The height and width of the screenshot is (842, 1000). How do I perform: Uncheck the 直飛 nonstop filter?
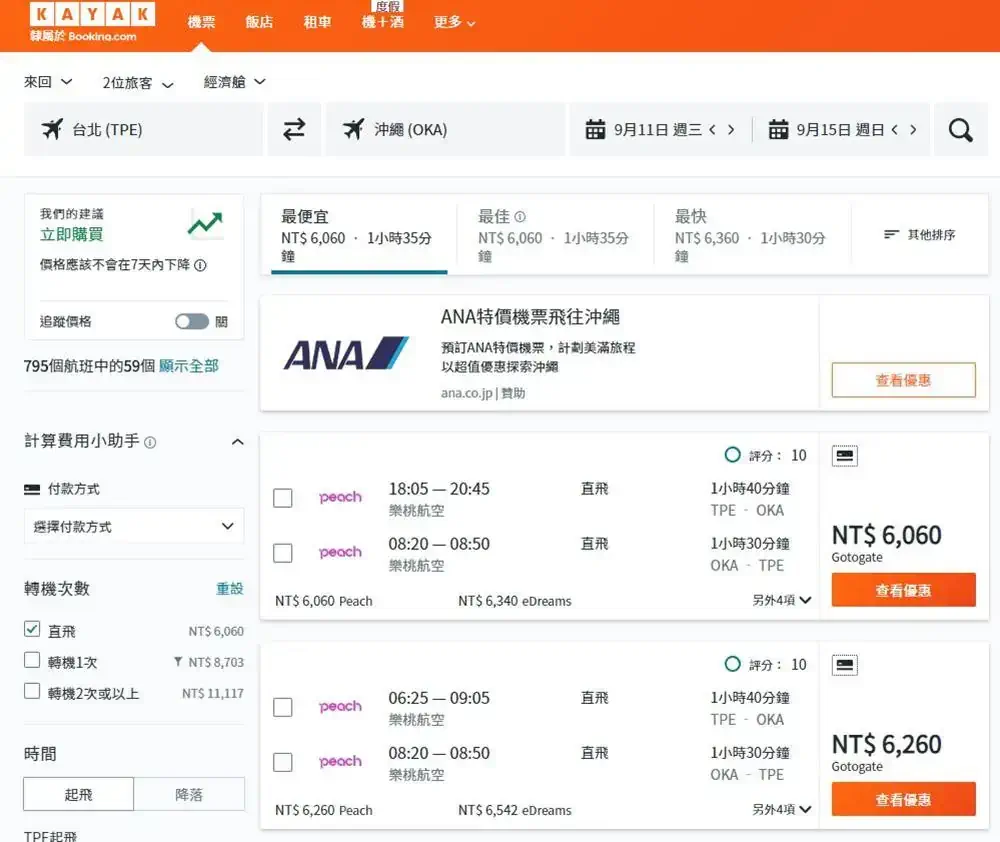tap(32, 629)
